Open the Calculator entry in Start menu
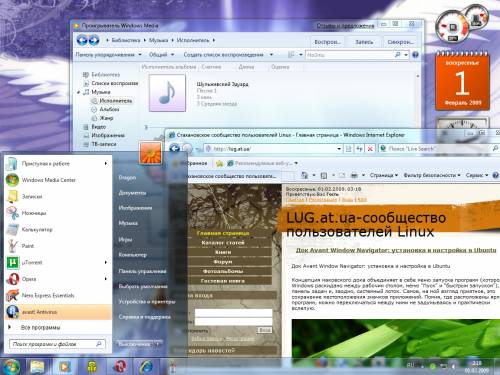The height and width of the screenshot is (375, 500). [57, 229]
